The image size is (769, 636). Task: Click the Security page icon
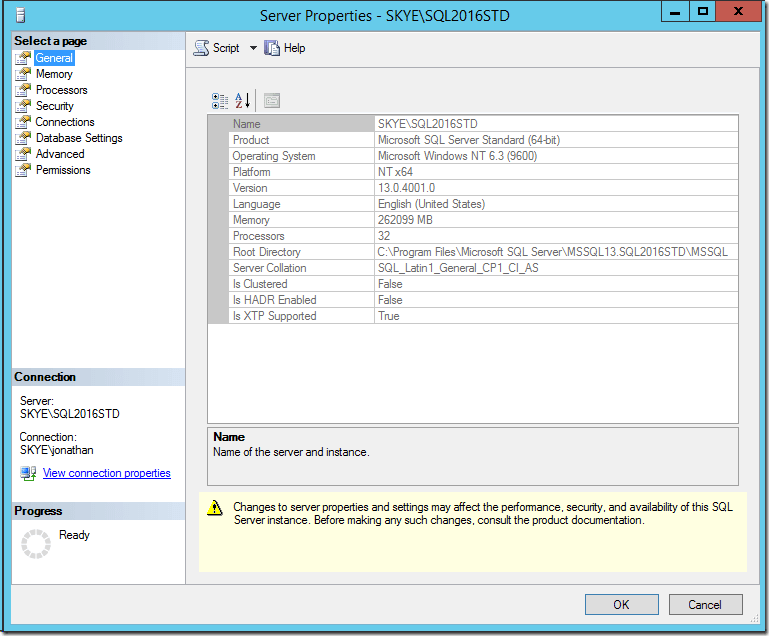[23, 106]
